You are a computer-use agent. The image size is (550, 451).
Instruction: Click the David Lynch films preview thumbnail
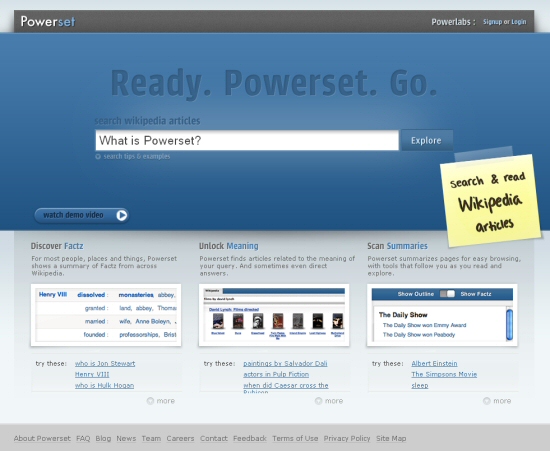pyautogui.click(x=274, y=315)
